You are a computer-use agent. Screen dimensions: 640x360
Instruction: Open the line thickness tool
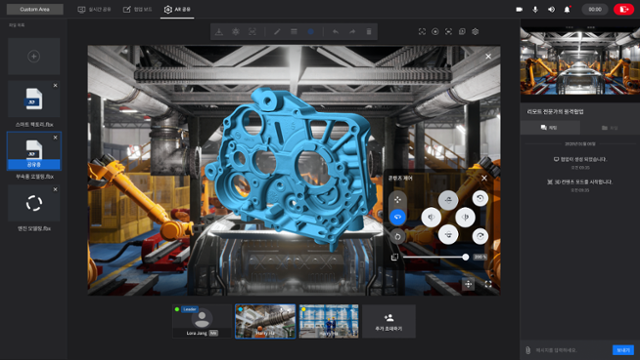point(294,31)
